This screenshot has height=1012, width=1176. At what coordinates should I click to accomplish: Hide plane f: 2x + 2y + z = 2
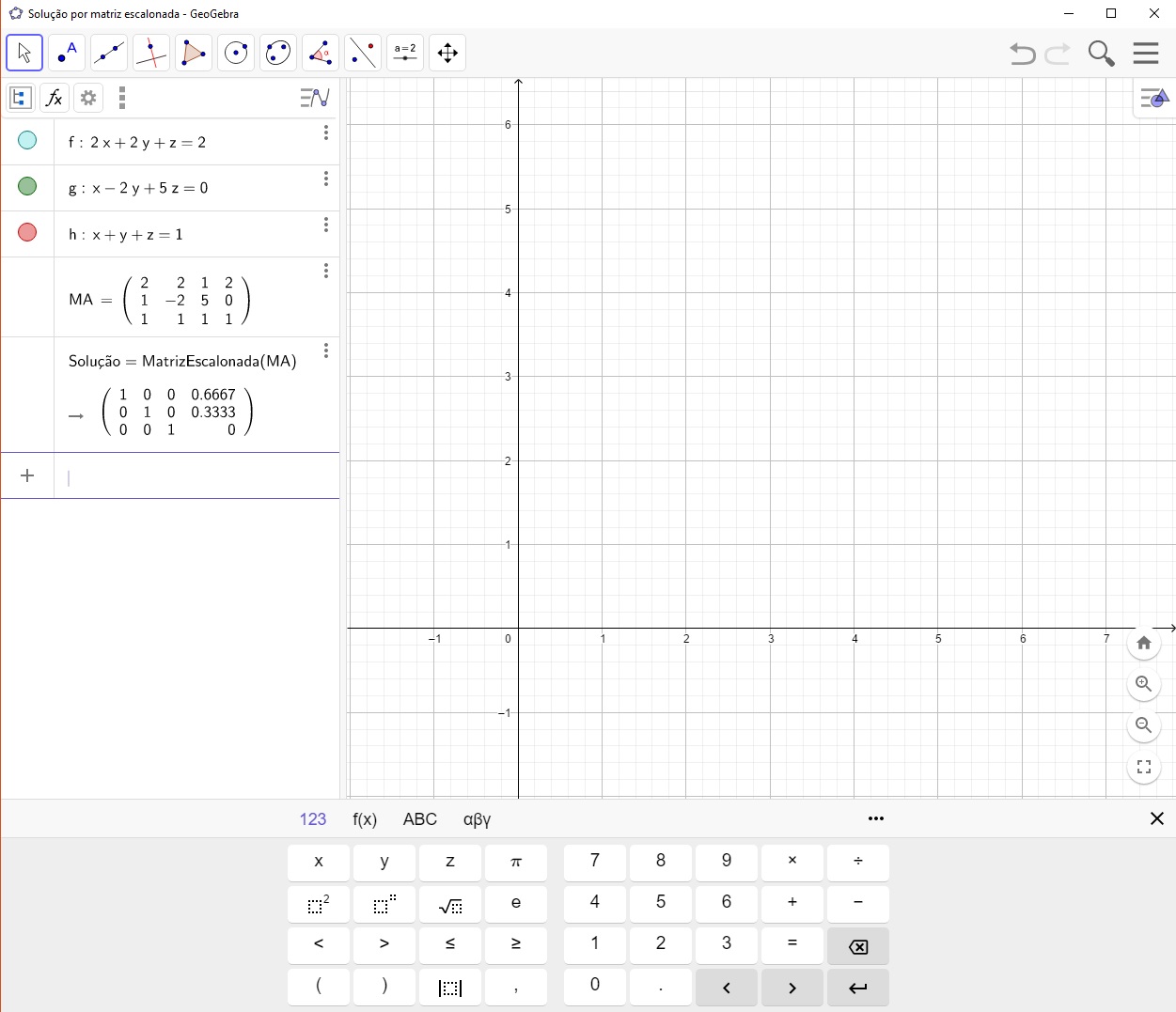(x=27, y=140)
